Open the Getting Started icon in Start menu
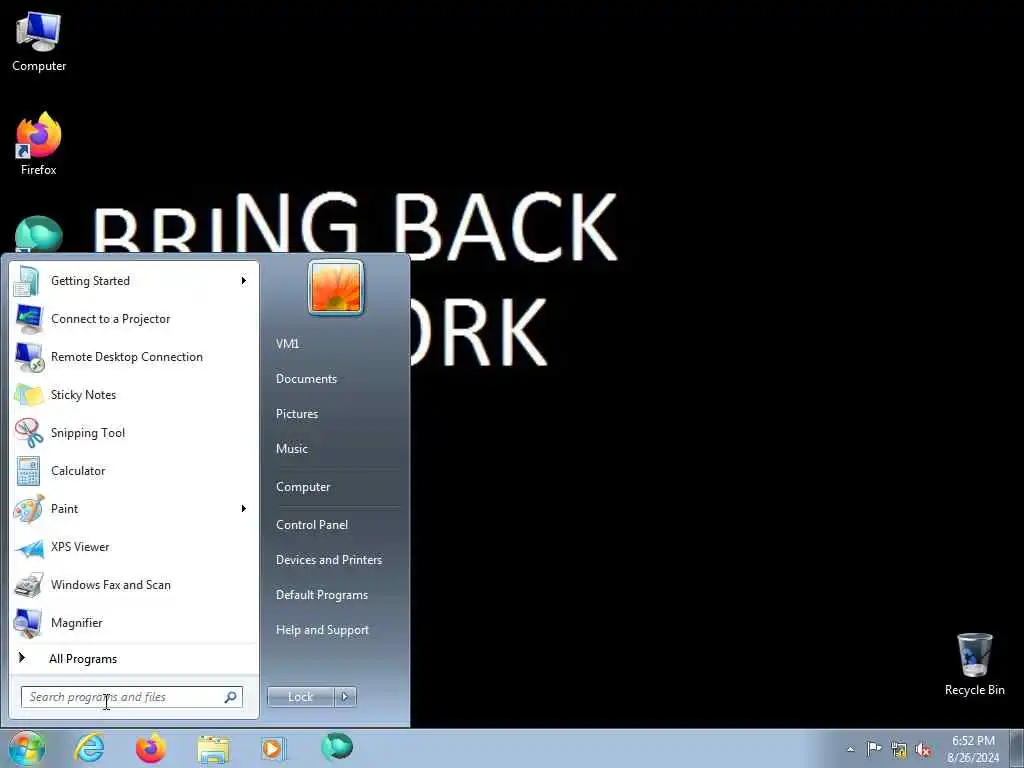 pyautogui.click(x=27, y=281)
